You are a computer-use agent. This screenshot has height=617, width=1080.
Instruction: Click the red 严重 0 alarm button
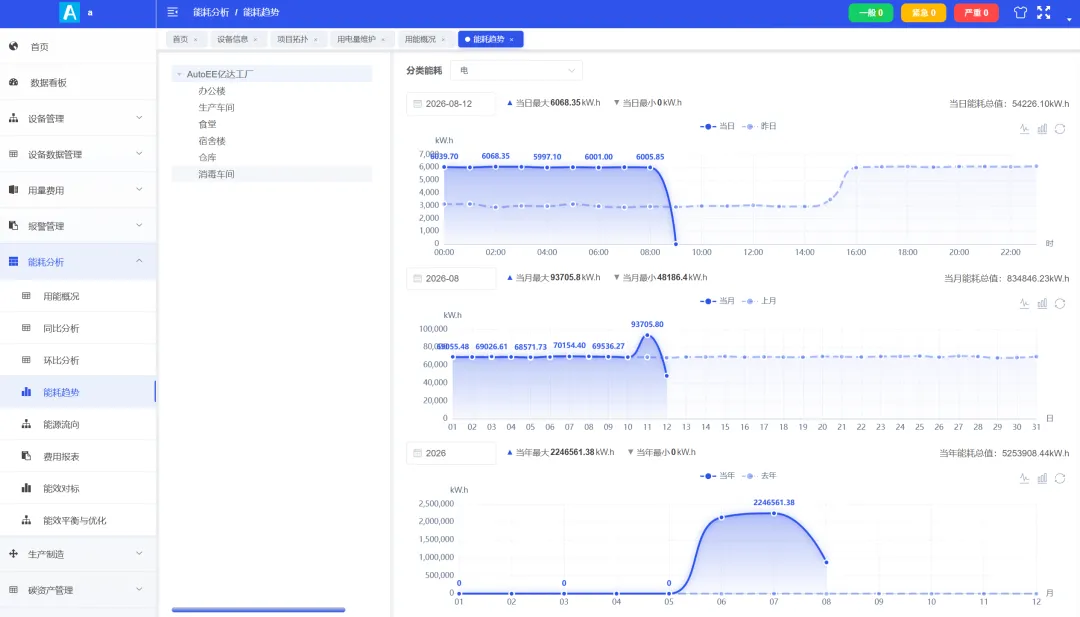coord(976,12)
